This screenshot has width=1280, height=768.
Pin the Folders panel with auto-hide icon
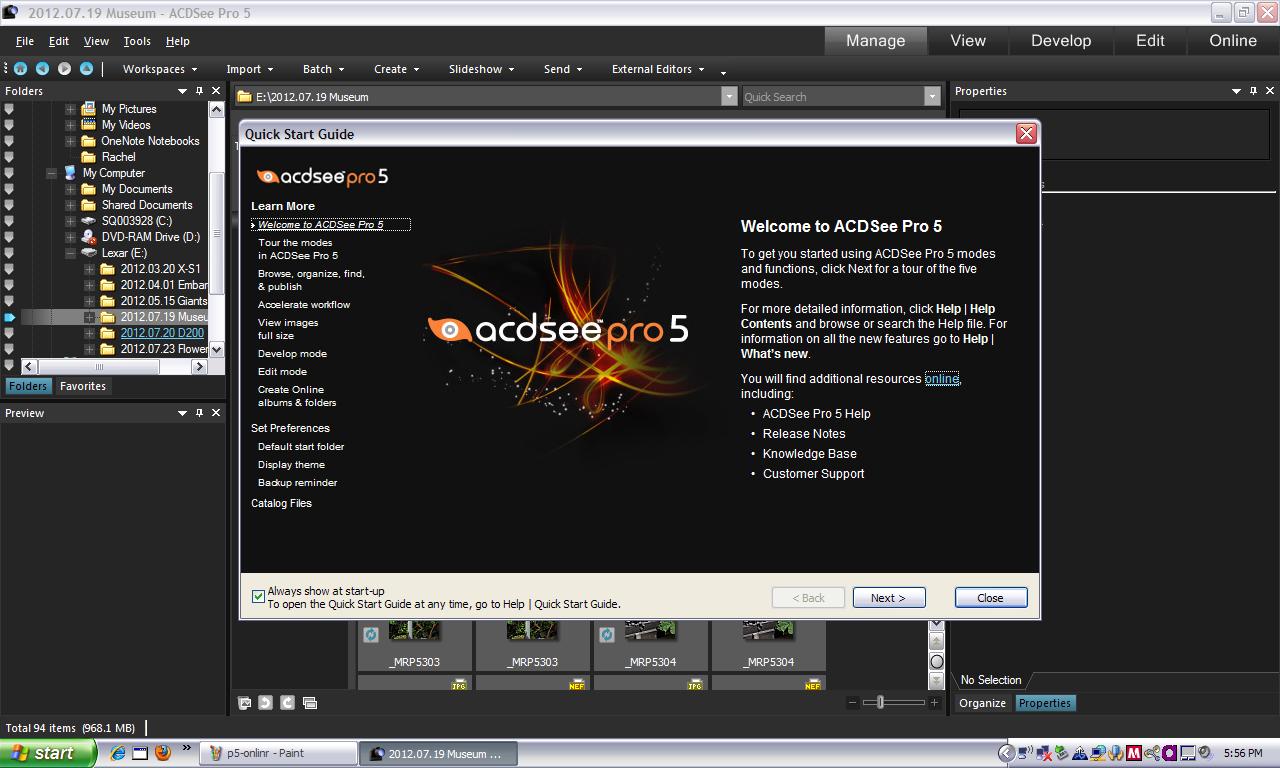point(199,91)
